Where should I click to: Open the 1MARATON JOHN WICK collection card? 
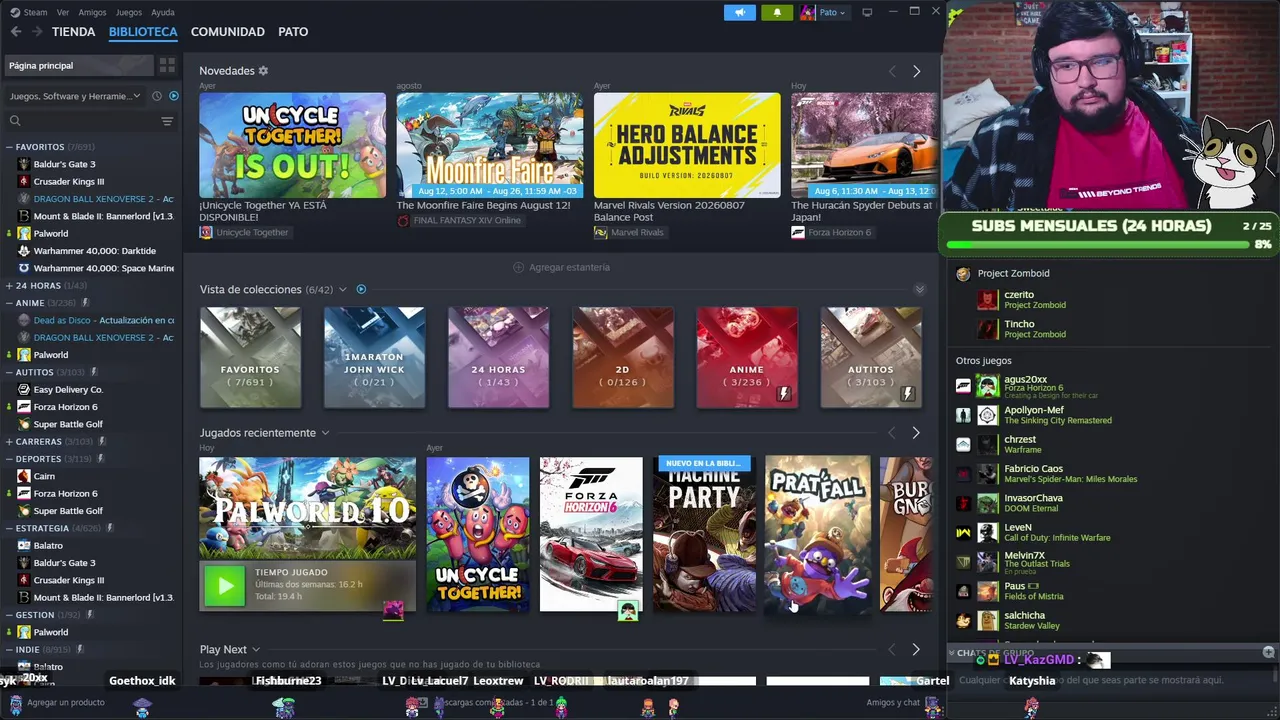click(x=374, y=357)
